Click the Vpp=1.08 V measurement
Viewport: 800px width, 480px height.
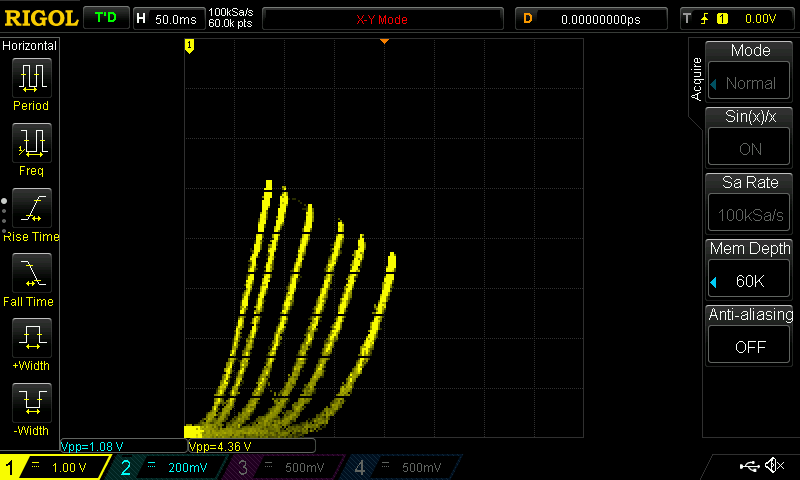click(x=92, y=446)
